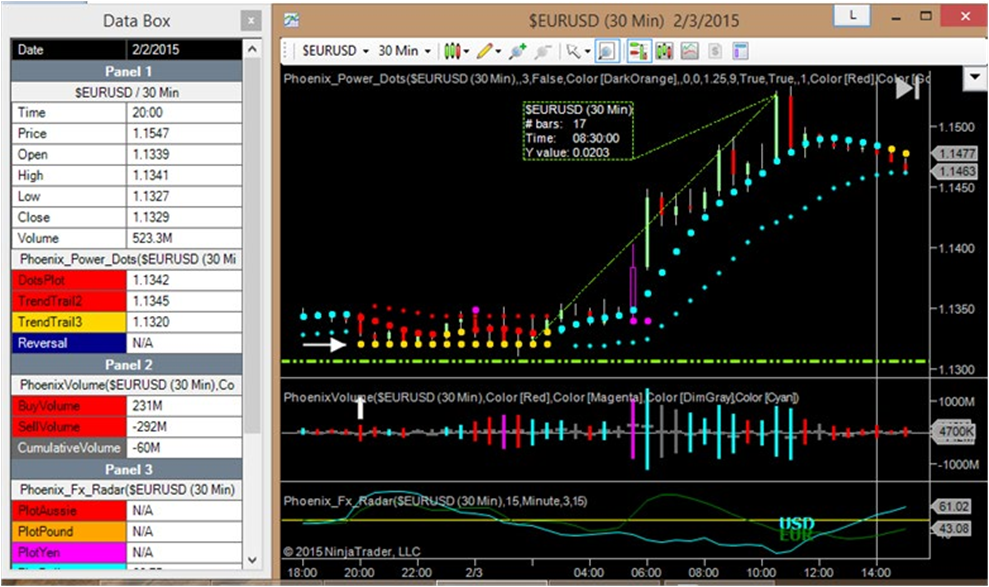Click the red DotsPlot color cell
989x587 pixels.
[x=69, y=280]
